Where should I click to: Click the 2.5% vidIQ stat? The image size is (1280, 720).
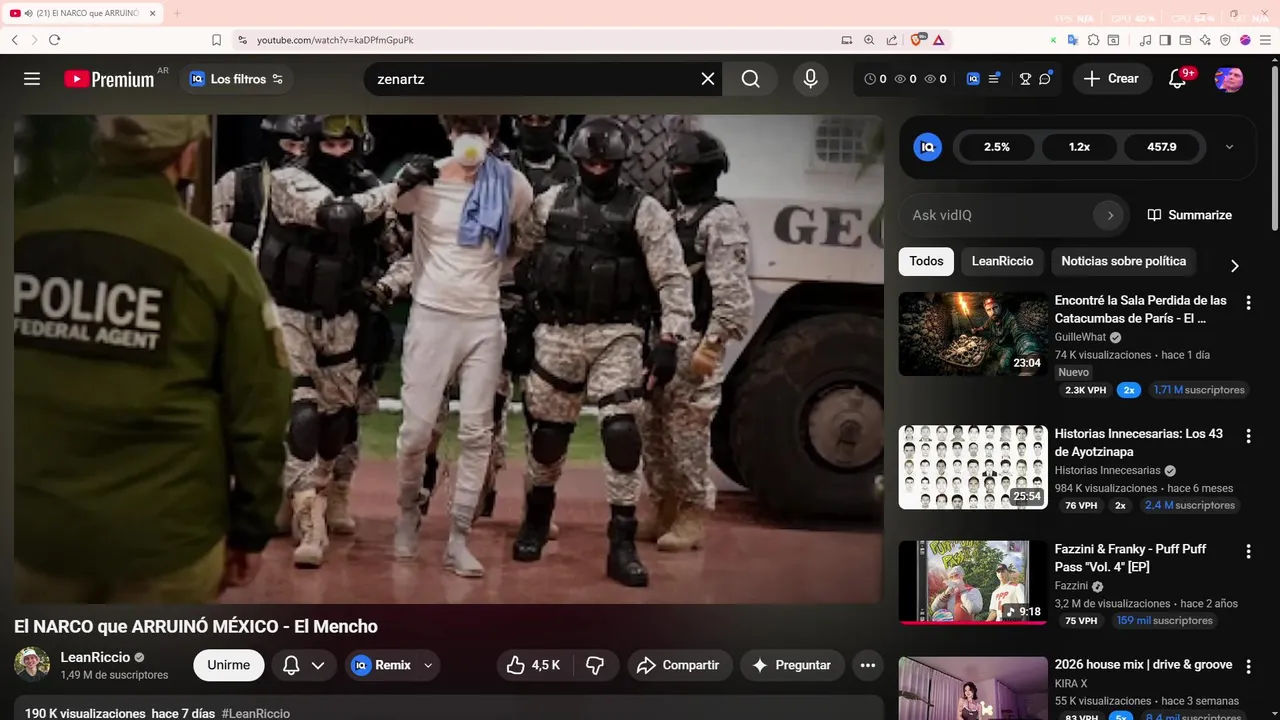click(997, 147)
